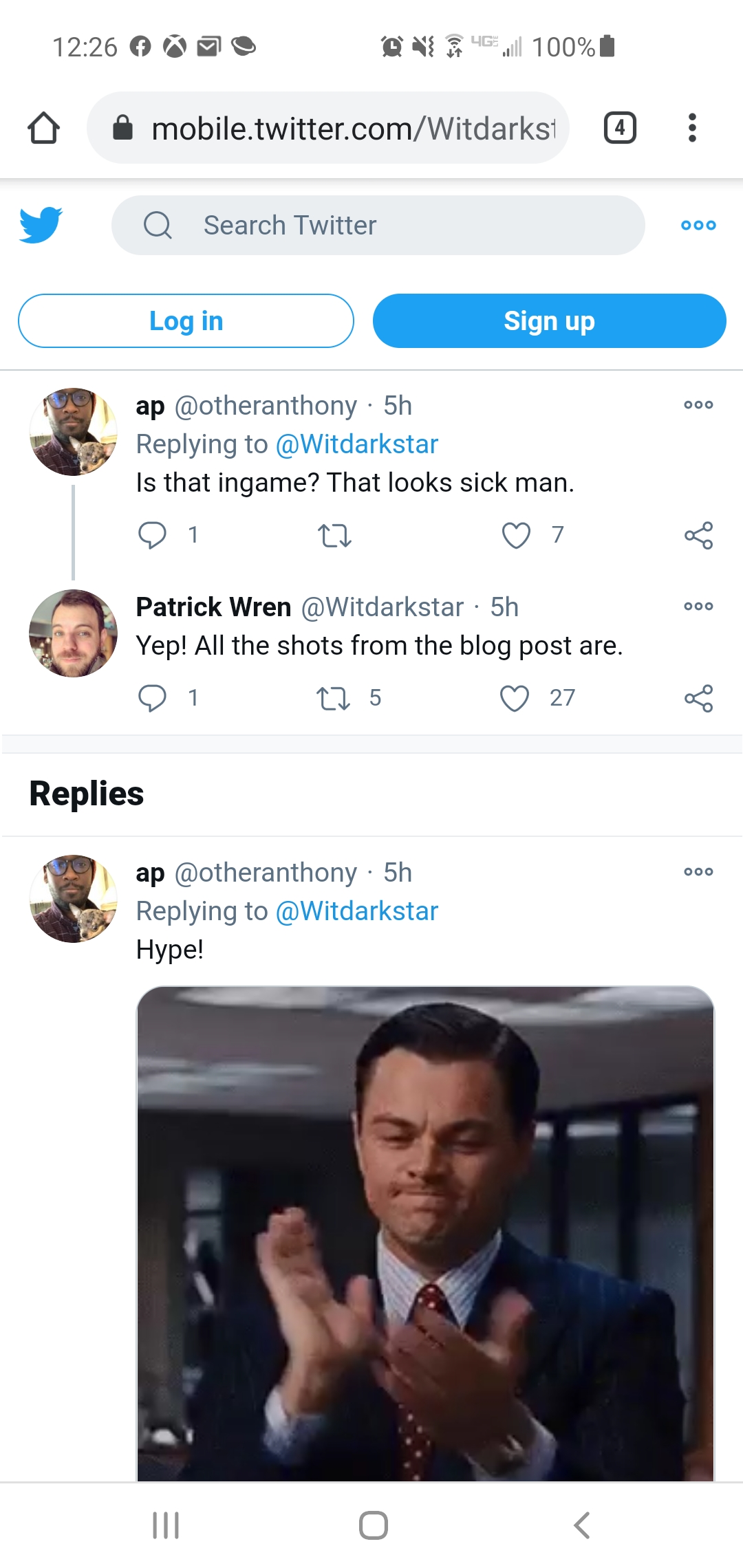
Task: Open the browser tabs switcher showing 4
Action: tap(619, 128)
